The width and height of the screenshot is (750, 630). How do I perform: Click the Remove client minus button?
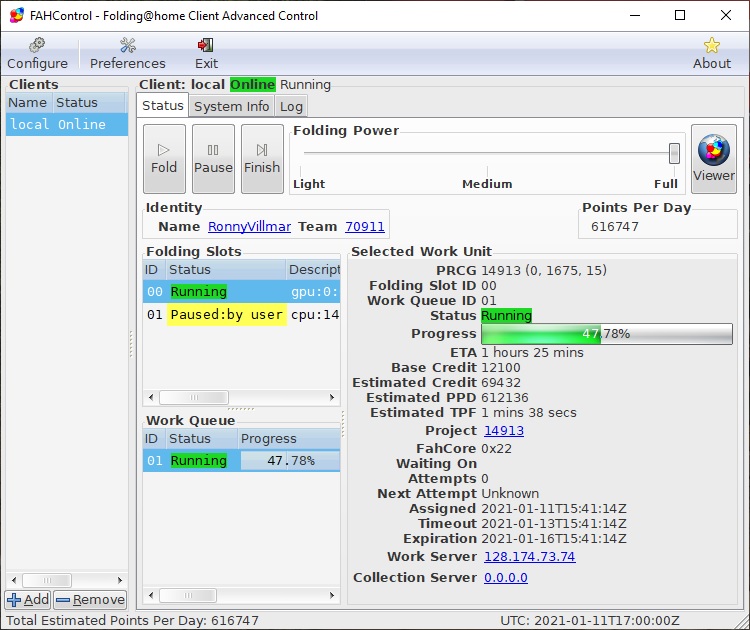(x=90, y=599)
